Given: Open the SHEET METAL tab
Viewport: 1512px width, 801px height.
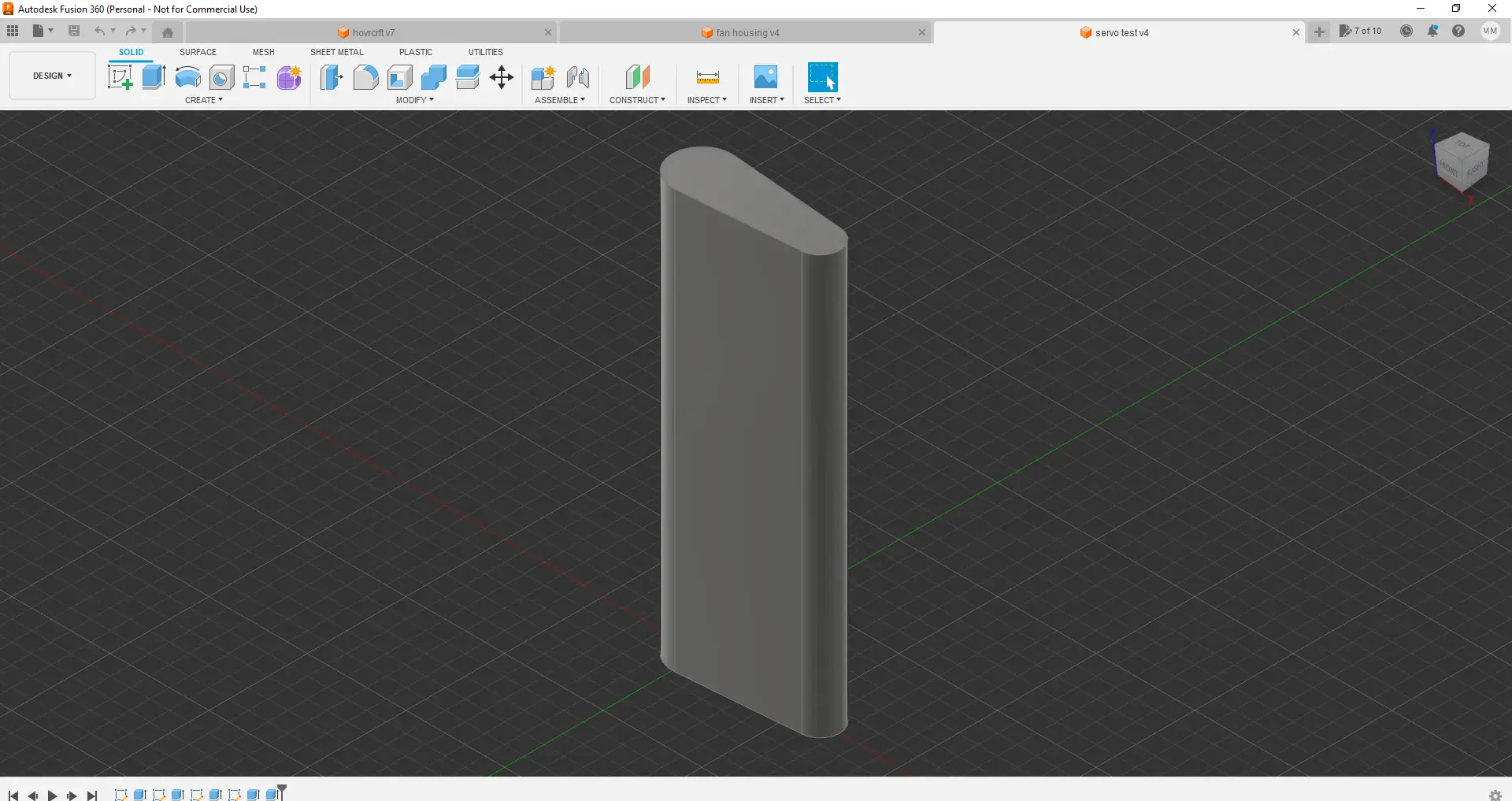Looking at the screenshot, I should [336, 52].
